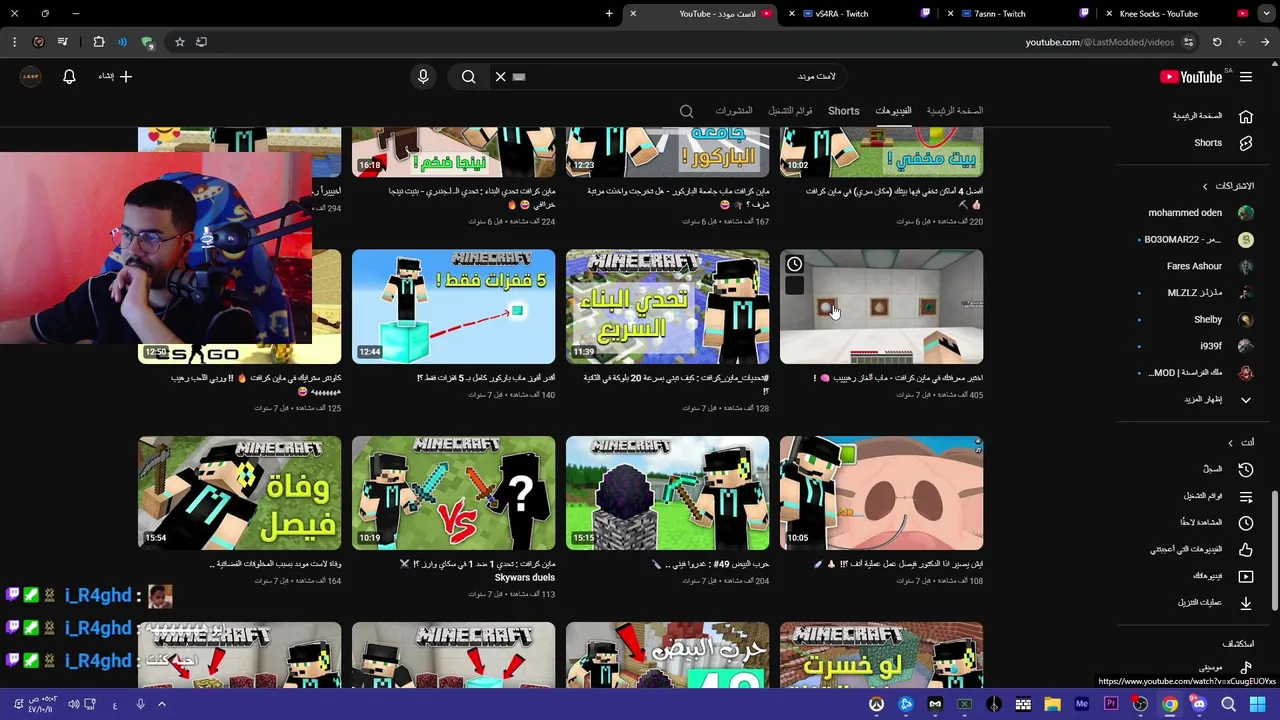This screenshot has width=1280, height=720.
Task: Open the 1 vs unknown Skywars duels thumbnail
Action: pos(453,493)
